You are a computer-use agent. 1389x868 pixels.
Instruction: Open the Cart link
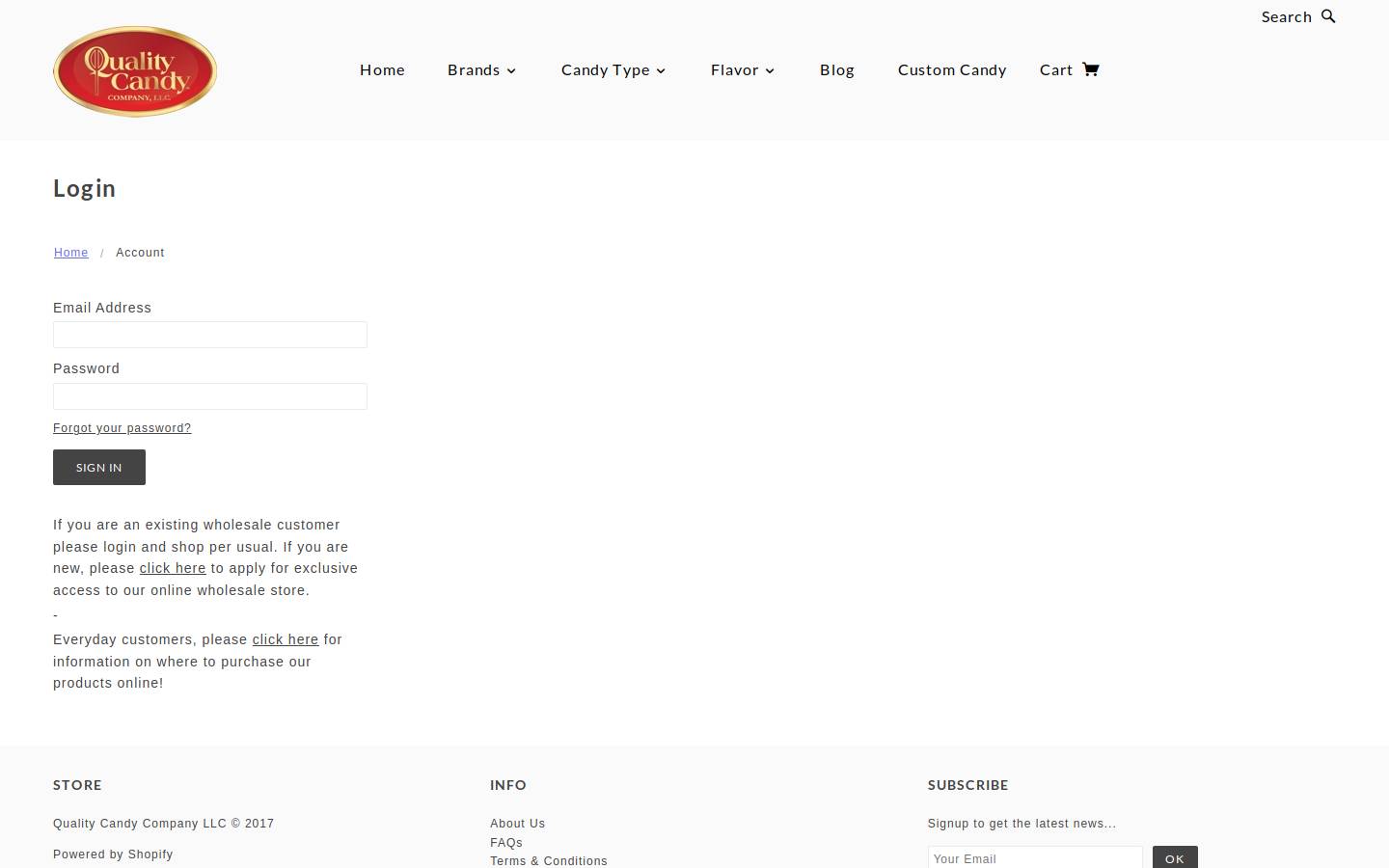pyautogui.click(x=1056, y=69)
